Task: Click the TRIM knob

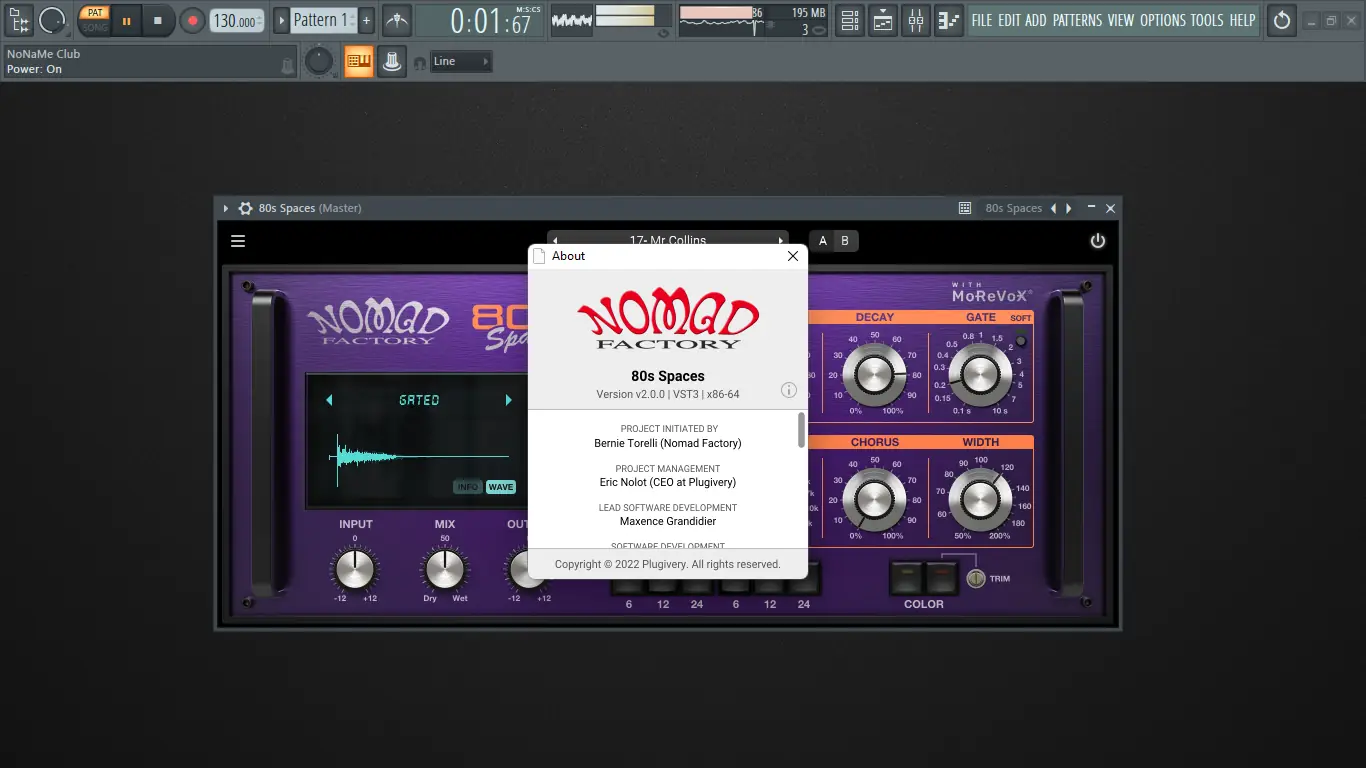Action: point(975,578)
